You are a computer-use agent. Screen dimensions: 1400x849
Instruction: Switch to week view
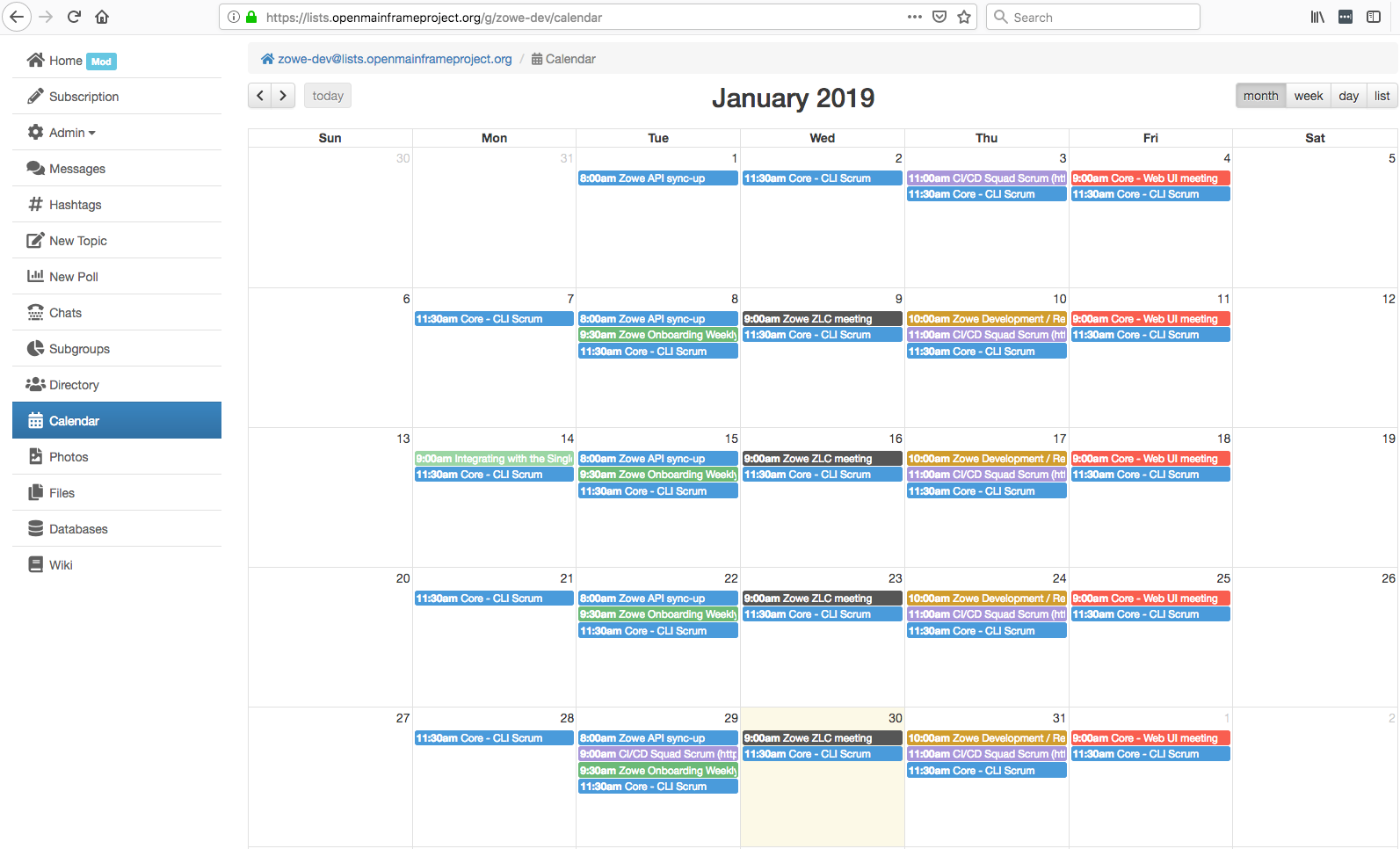1309,96
